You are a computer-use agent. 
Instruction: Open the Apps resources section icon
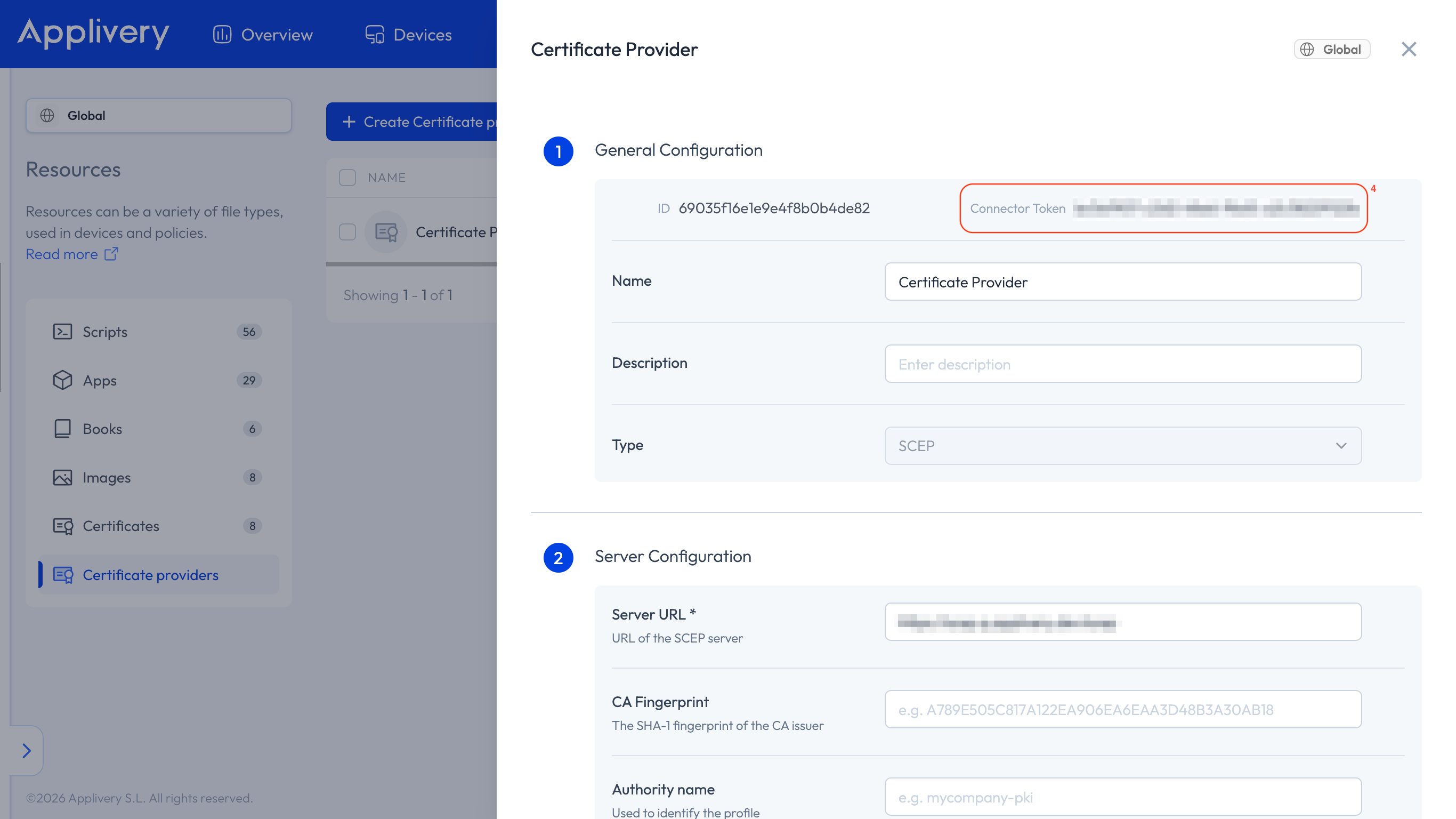click(63, 380)
